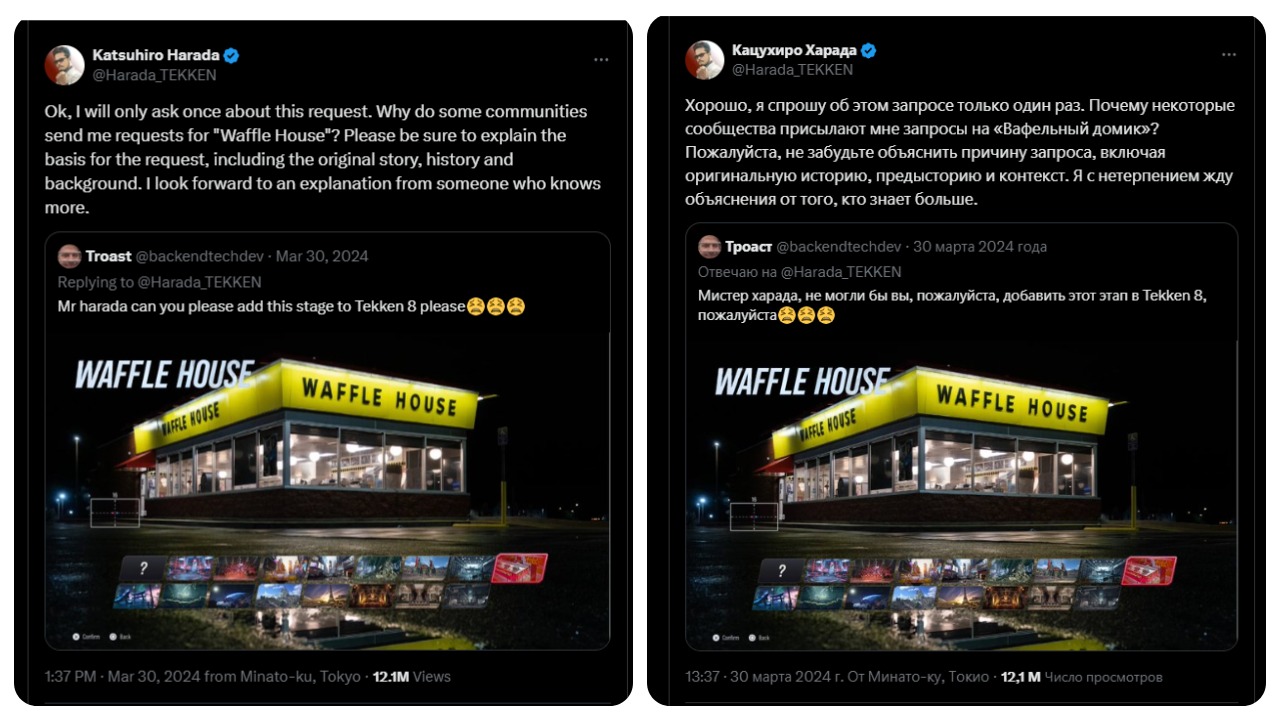Click the verified badge next to Katsuhiro Harada

231,55
